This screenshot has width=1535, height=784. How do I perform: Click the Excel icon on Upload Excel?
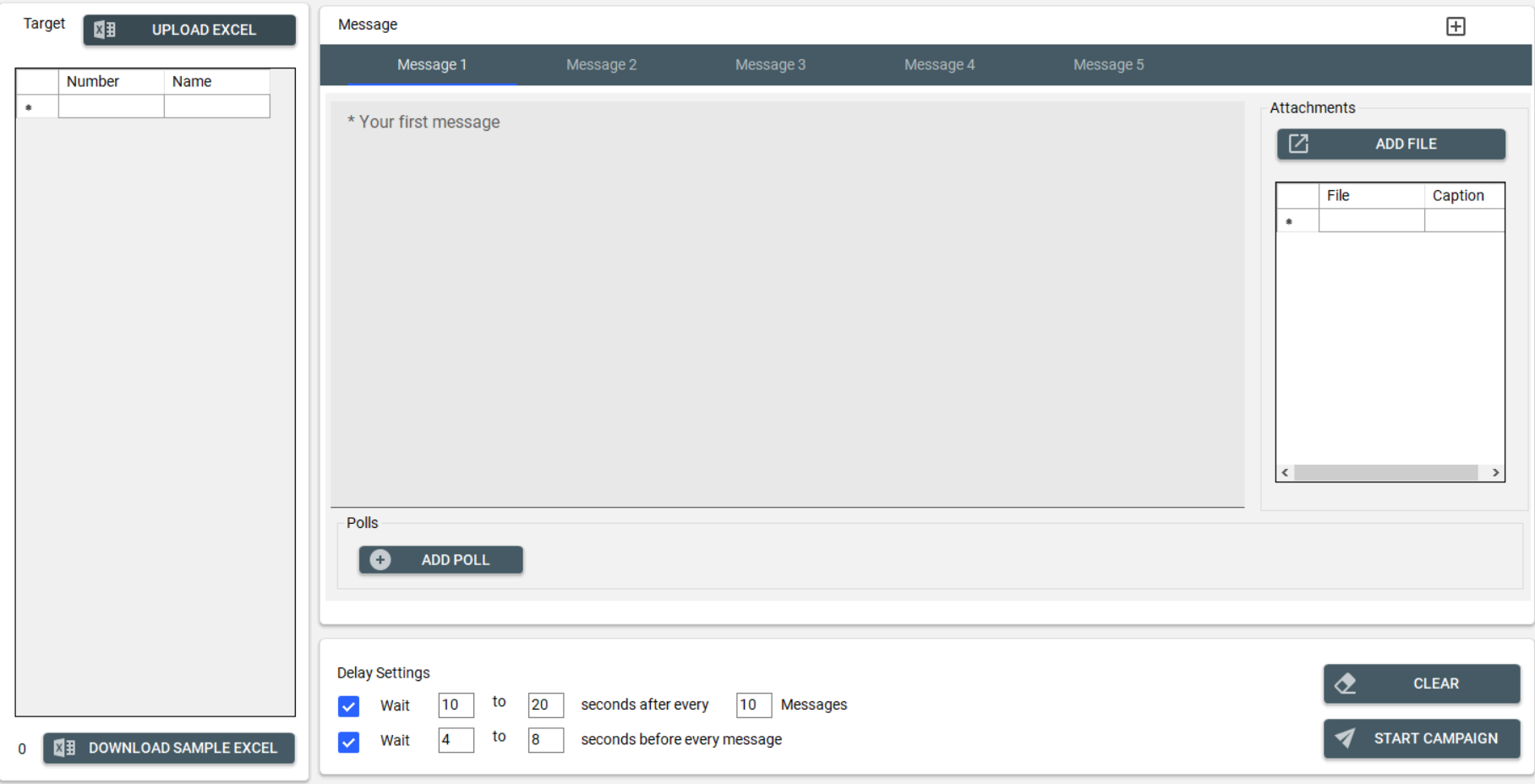[x=105, y=30]
